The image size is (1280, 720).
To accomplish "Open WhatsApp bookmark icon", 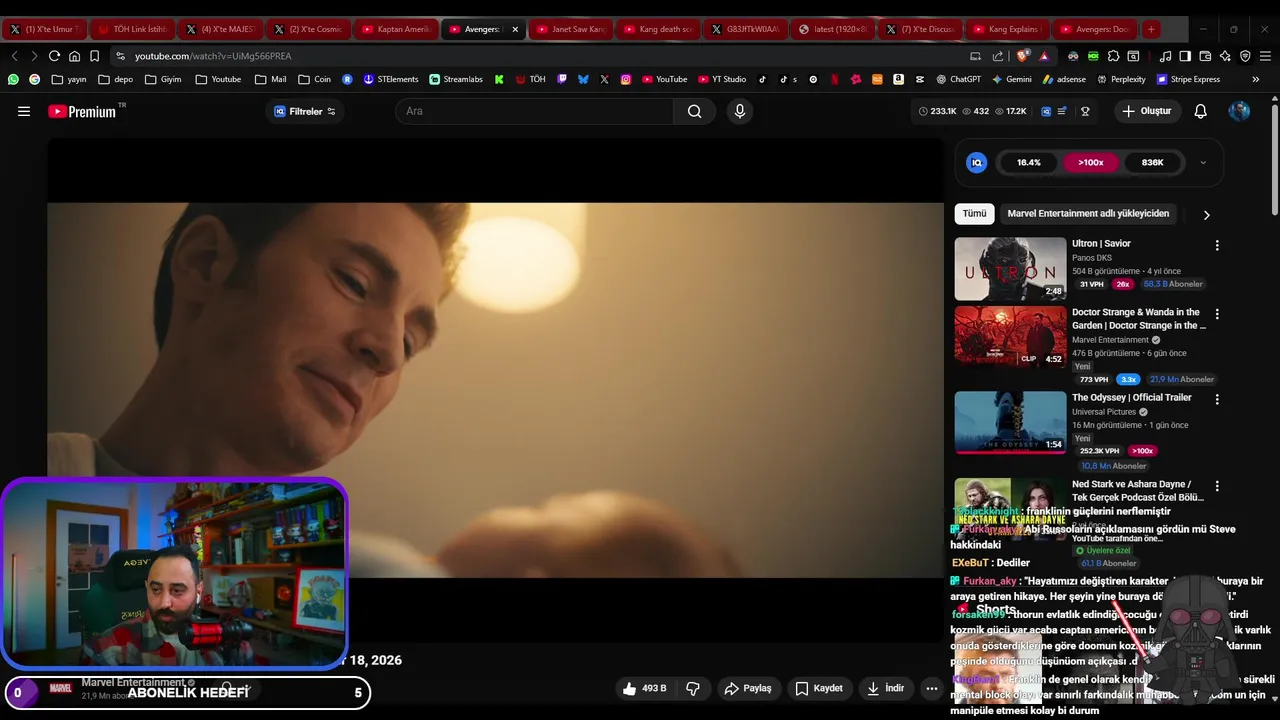I will click(x=13, y=79).
